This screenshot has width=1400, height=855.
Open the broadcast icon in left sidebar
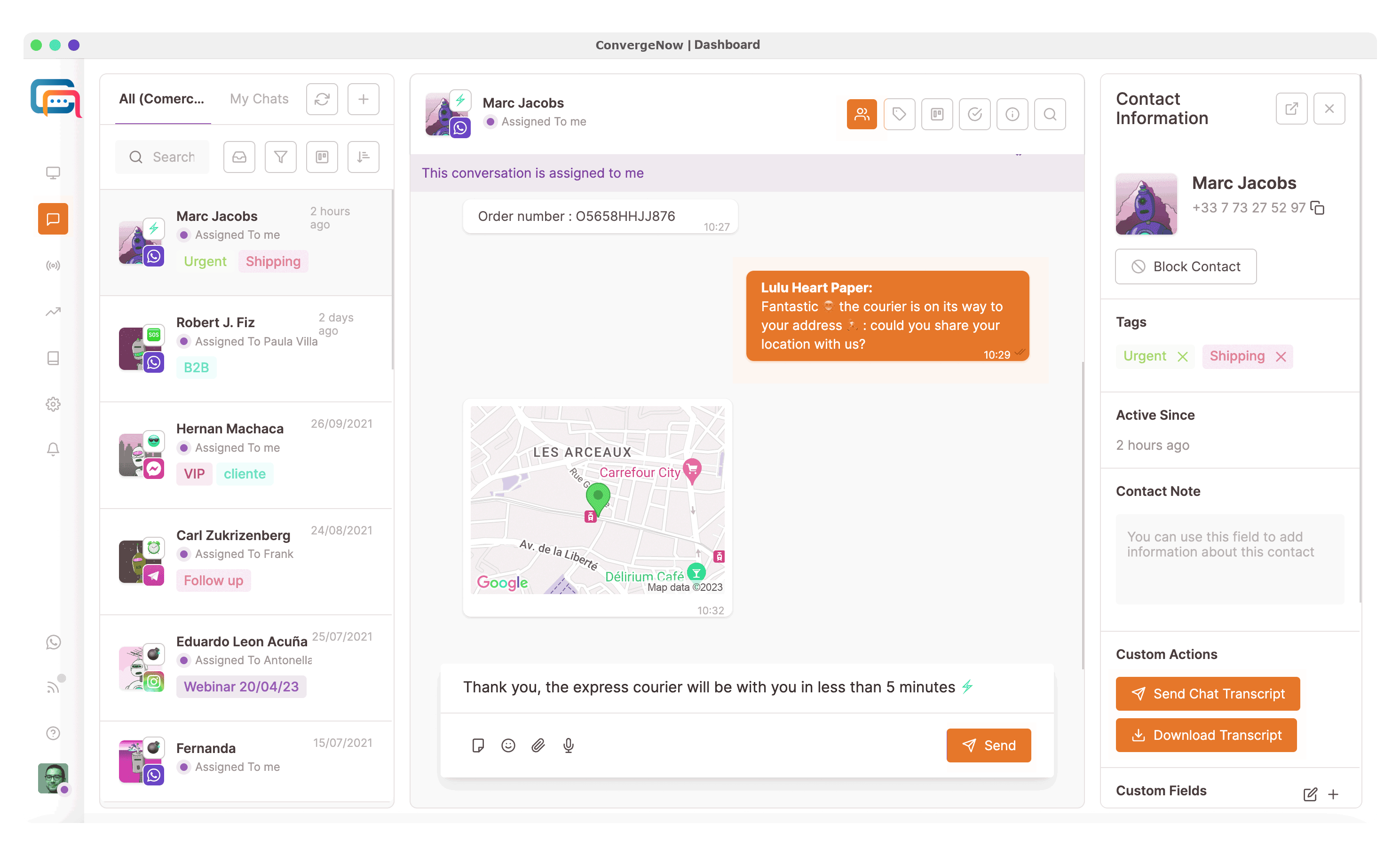tap(53, 266)
